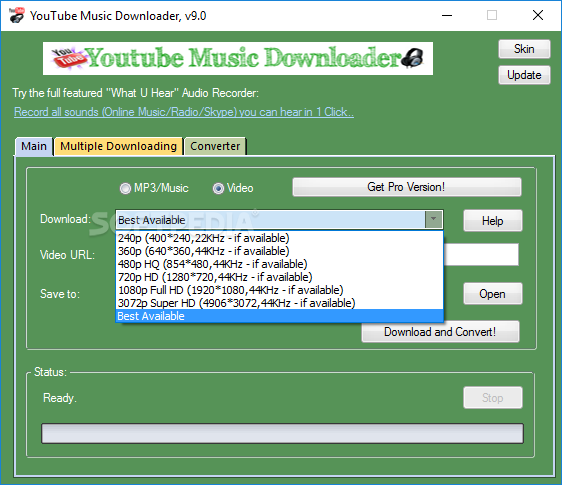
Task: Choose 3072p Super HD (4906*3072) option
Action: (280, 303)
